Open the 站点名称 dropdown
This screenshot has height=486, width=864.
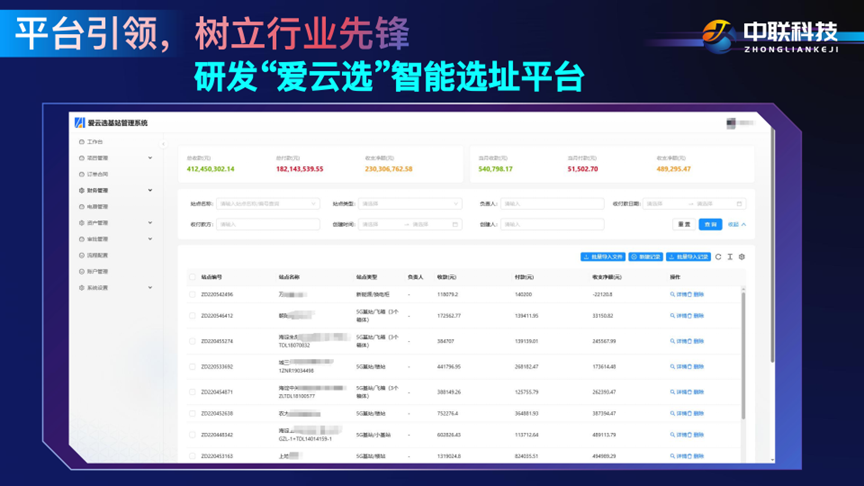pos(268,204)
